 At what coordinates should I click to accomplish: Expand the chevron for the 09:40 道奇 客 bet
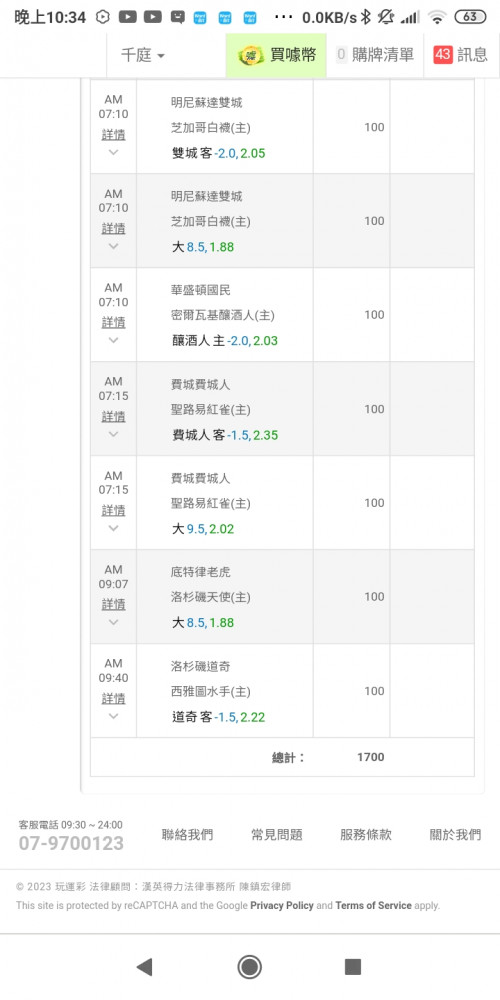point(114,716)
